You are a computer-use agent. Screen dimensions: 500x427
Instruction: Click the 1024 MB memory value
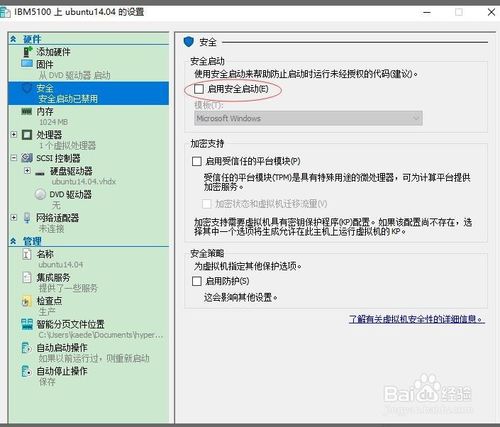pos(53,122)
